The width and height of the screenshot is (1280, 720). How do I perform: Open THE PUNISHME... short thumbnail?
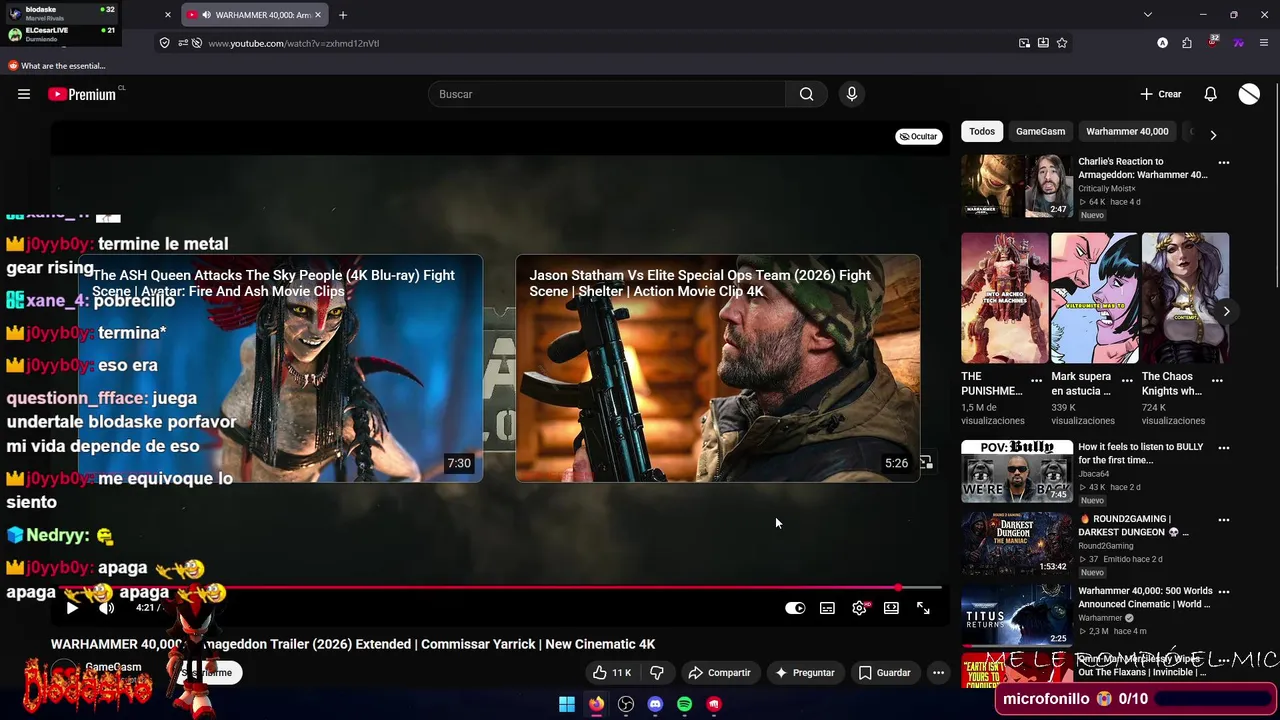(1004, 298)
